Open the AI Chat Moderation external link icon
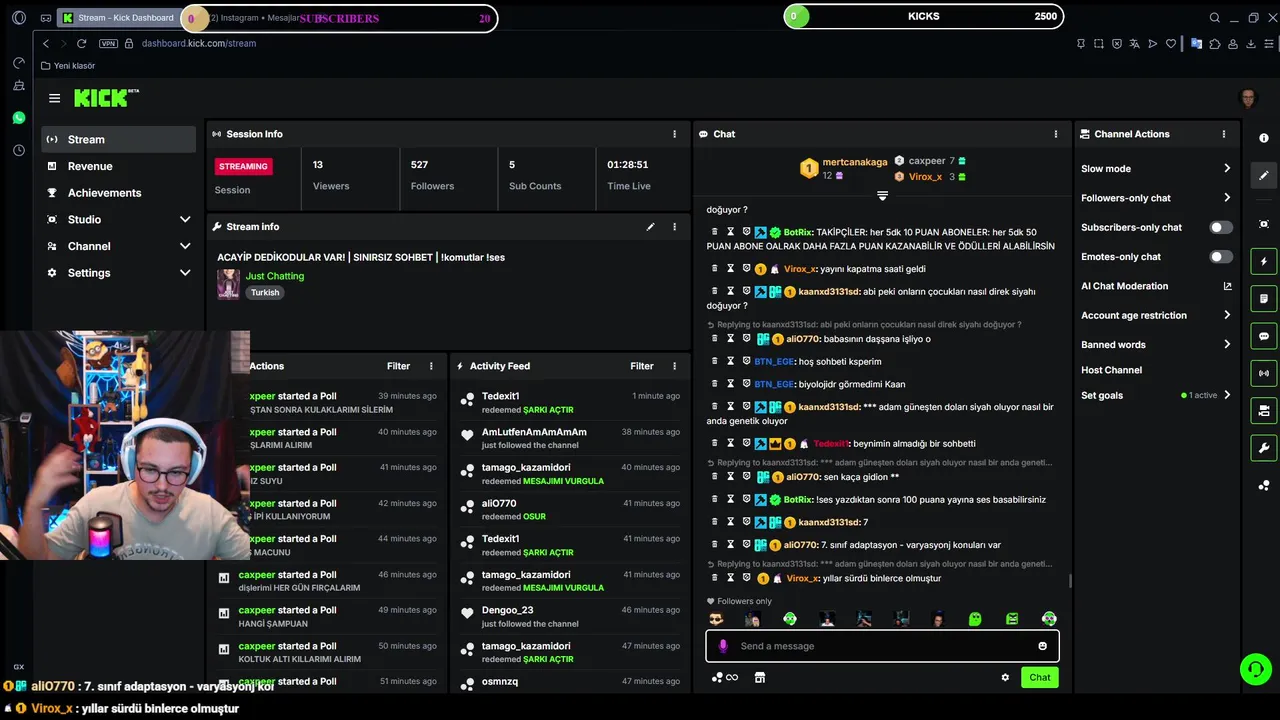Screen dimensions: 1280x720 pos(1227,286)
